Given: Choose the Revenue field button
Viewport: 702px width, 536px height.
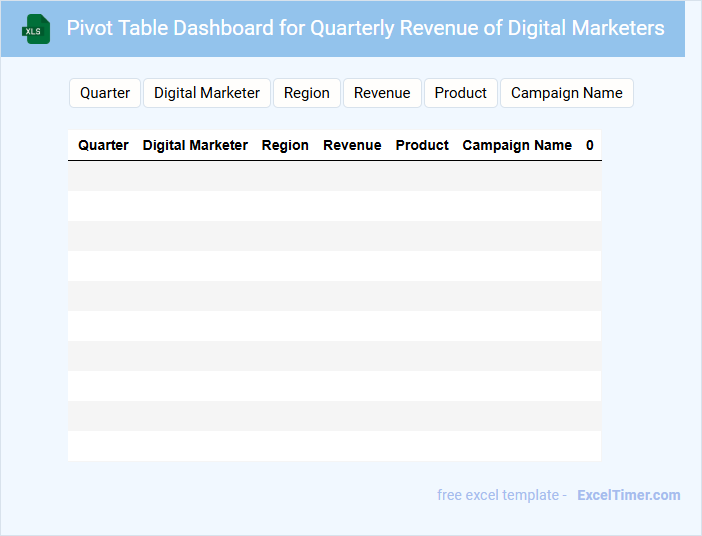Looking at the screenshot, I should point(382,93).
